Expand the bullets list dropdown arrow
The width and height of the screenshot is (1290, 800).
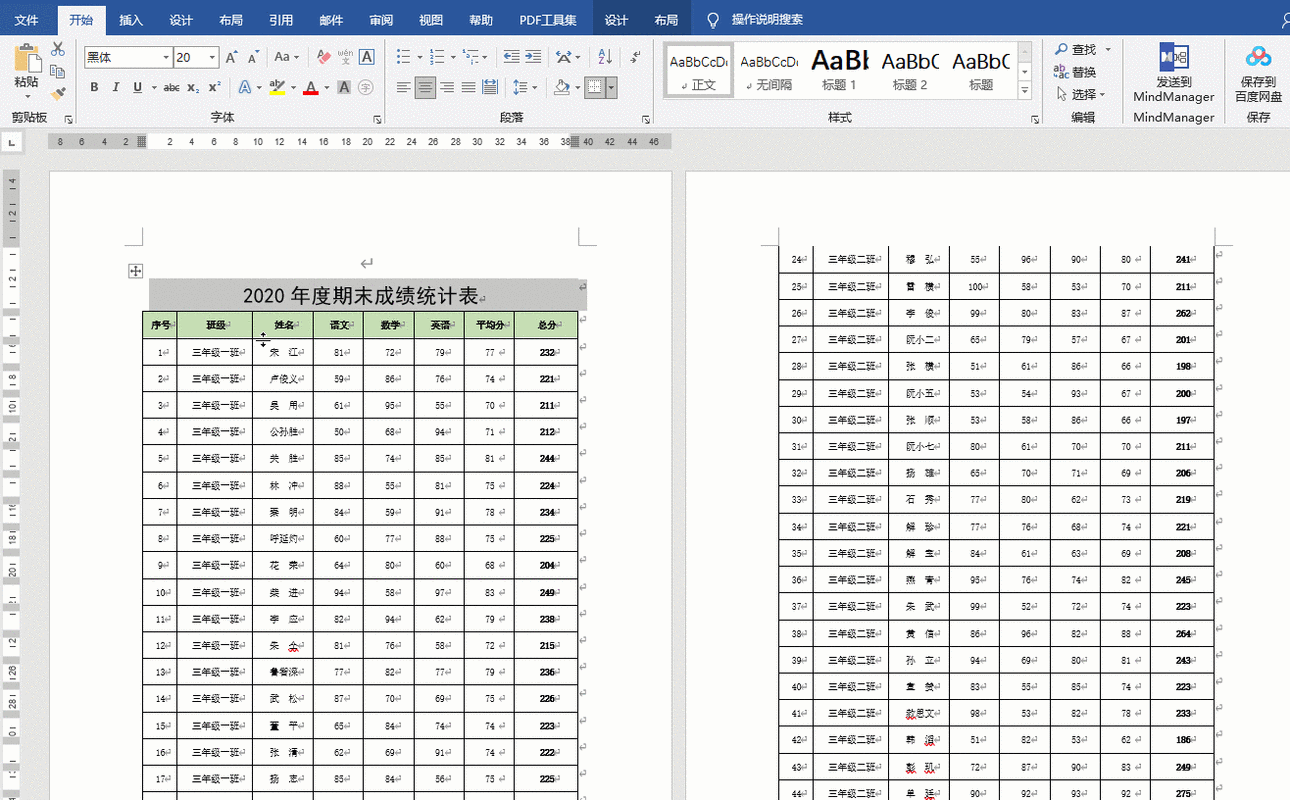(420, 57)
